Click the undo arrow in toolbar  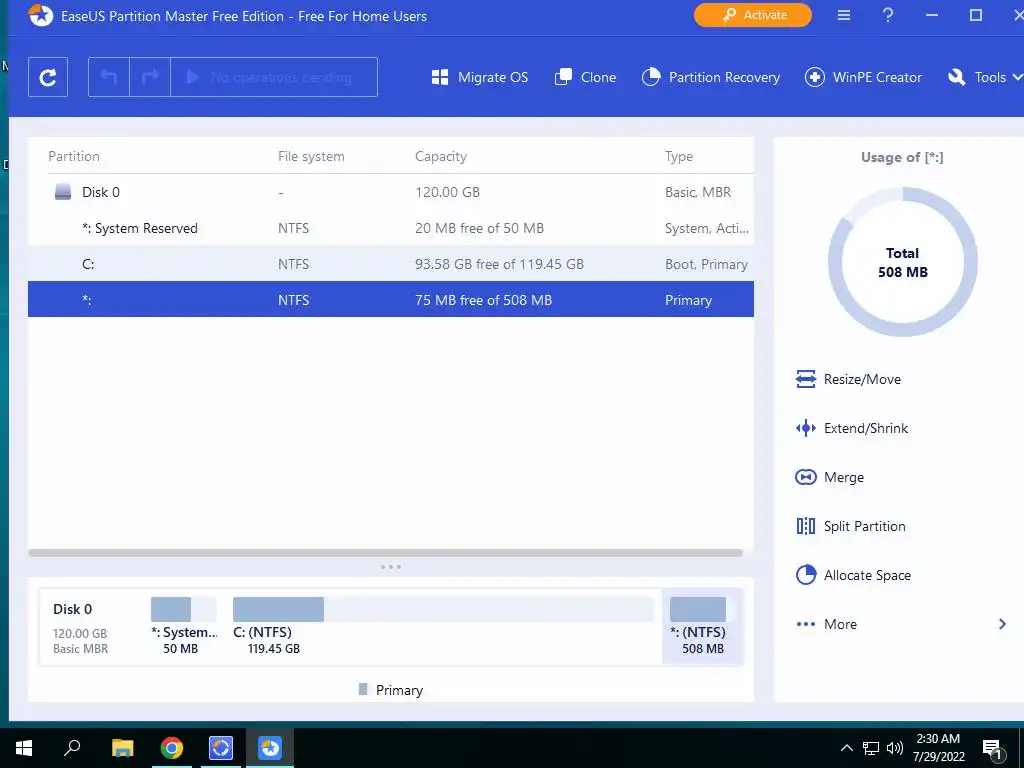click(x=109, y=77)
